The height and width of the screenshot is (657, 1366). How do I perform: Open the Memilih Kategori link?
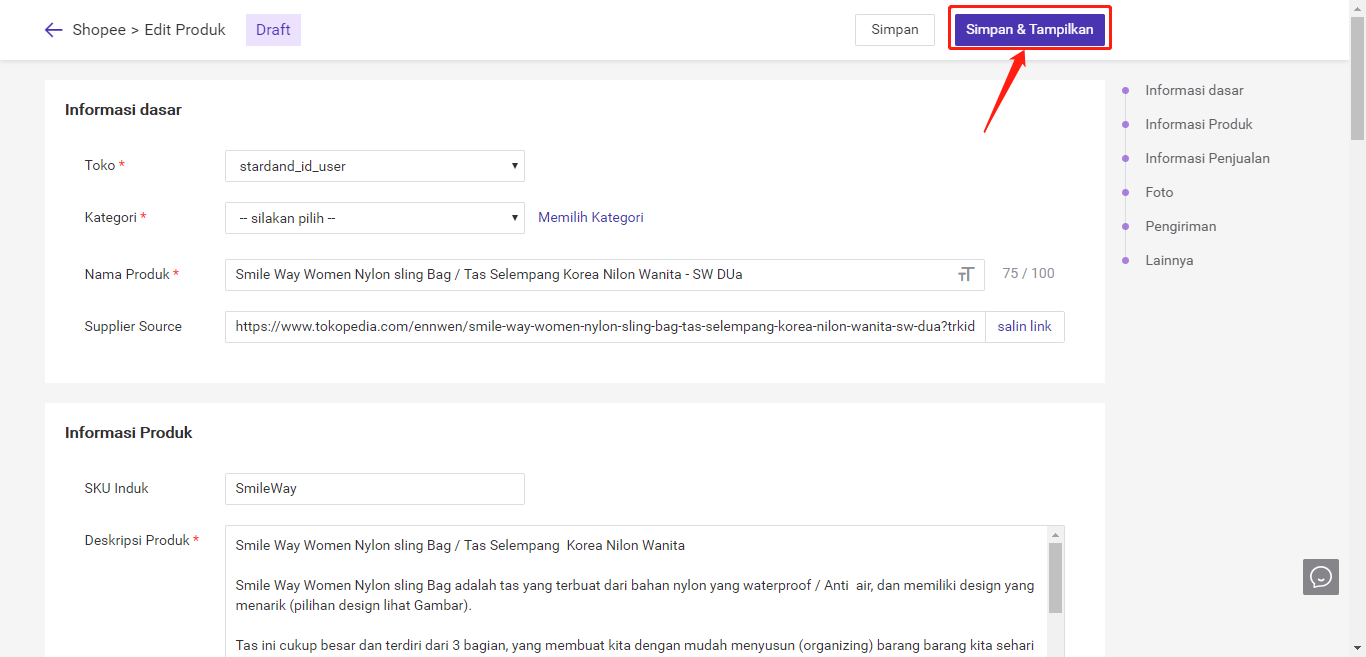[x=591, y=217]
